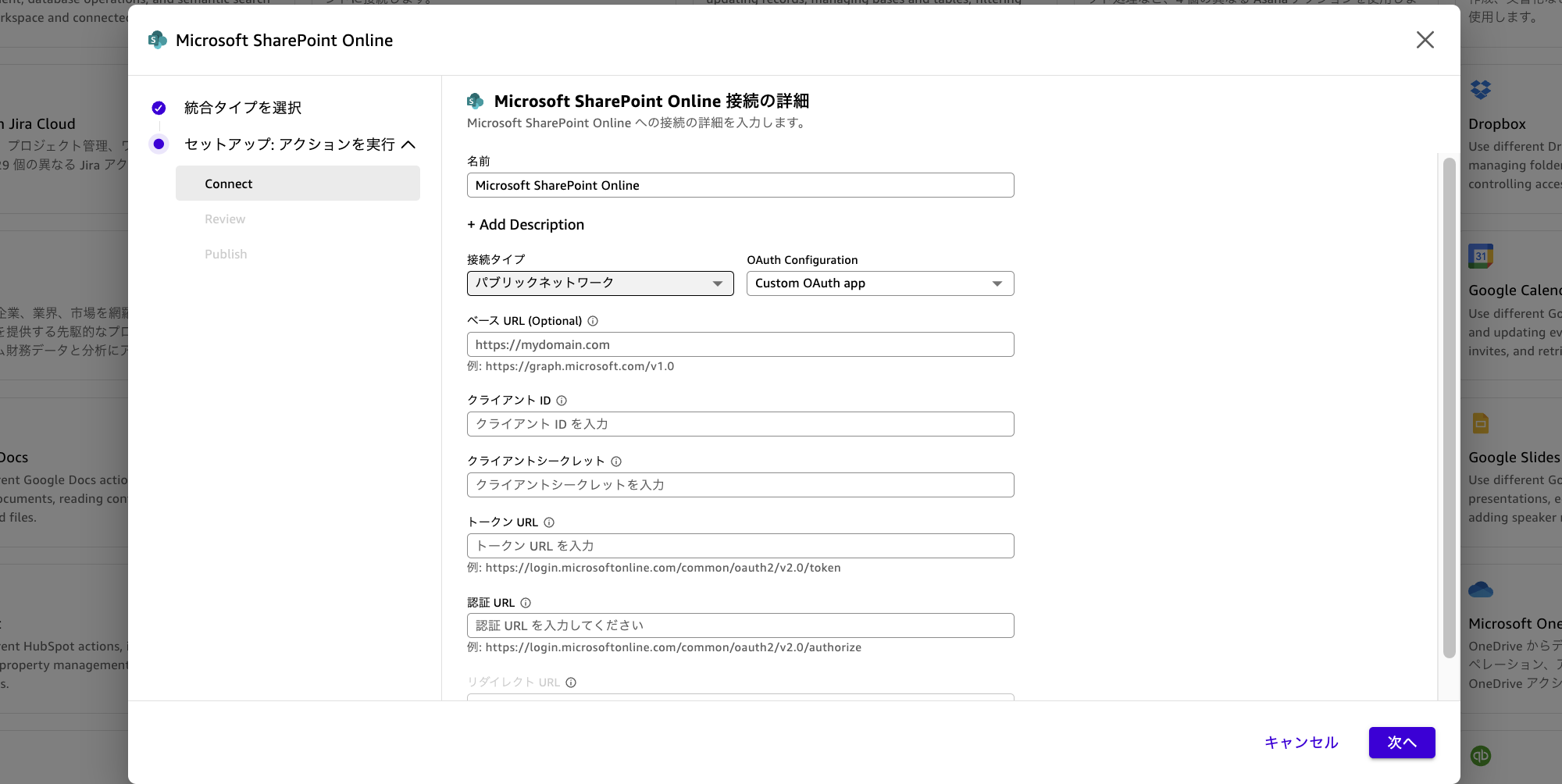
Task: Click Google Calendar icon in background page
Action: point(1480,256)
